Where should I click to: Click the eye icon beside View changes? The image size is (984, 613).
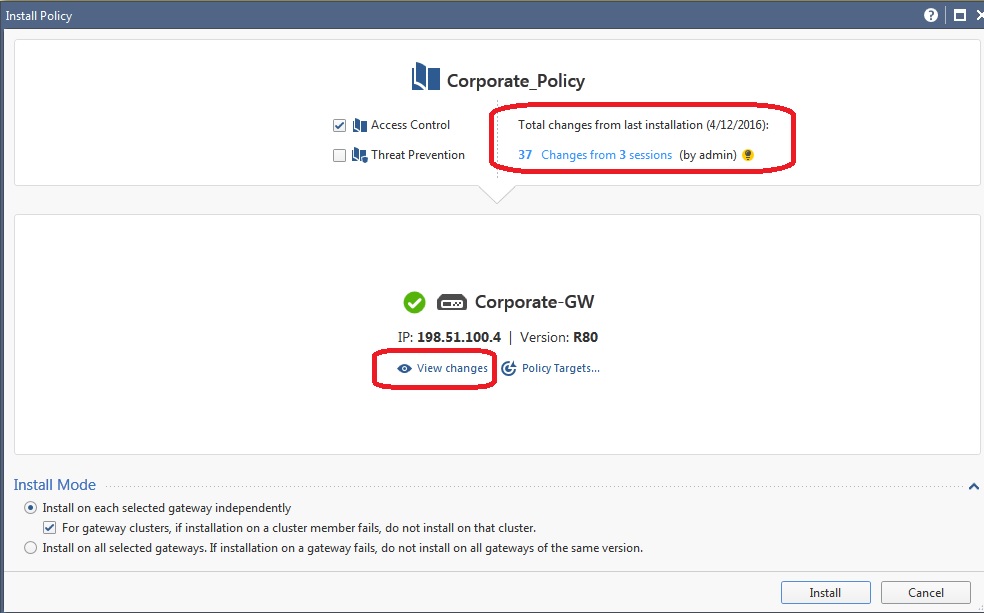click(x=404, y=368)
